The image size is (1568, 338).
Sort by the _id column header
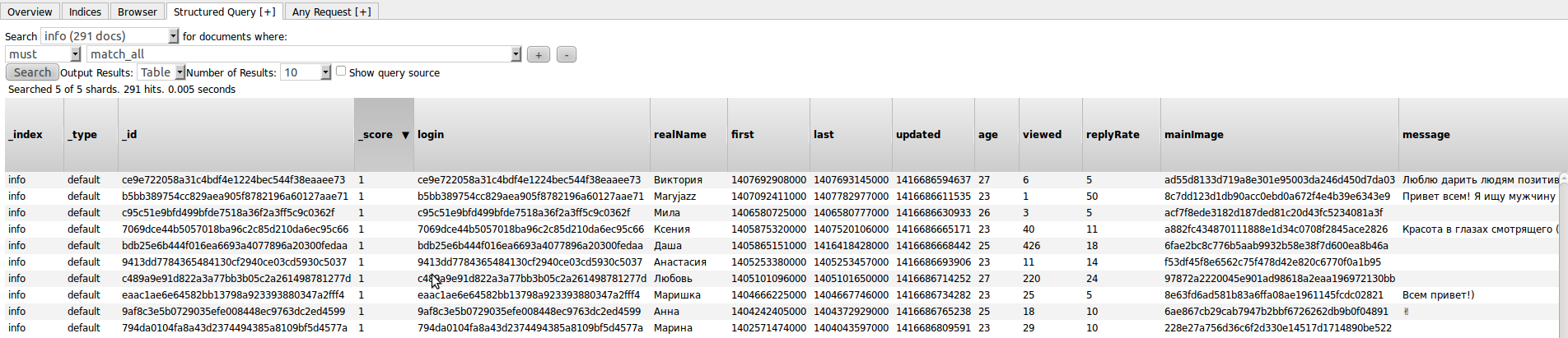(x=236, y=135)
